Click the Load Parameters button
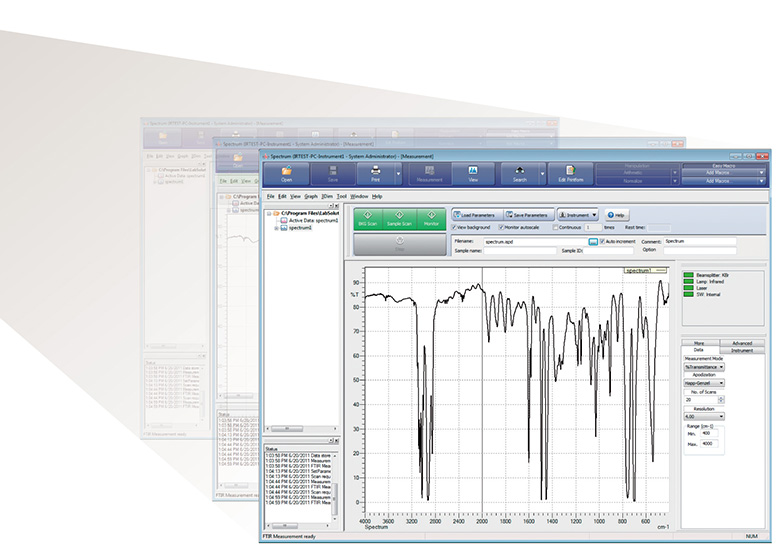Viewport: 780px width, 560px height. (476, 214)
